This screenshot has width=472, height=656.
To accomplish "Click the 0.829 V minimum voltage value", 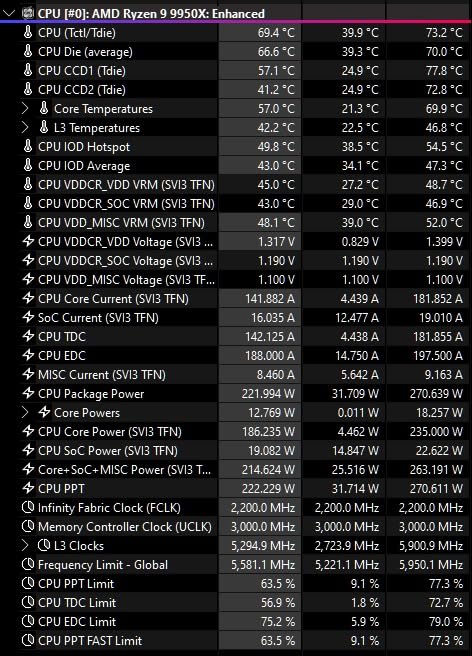I will pyautogui.click(x=360, y=242).
